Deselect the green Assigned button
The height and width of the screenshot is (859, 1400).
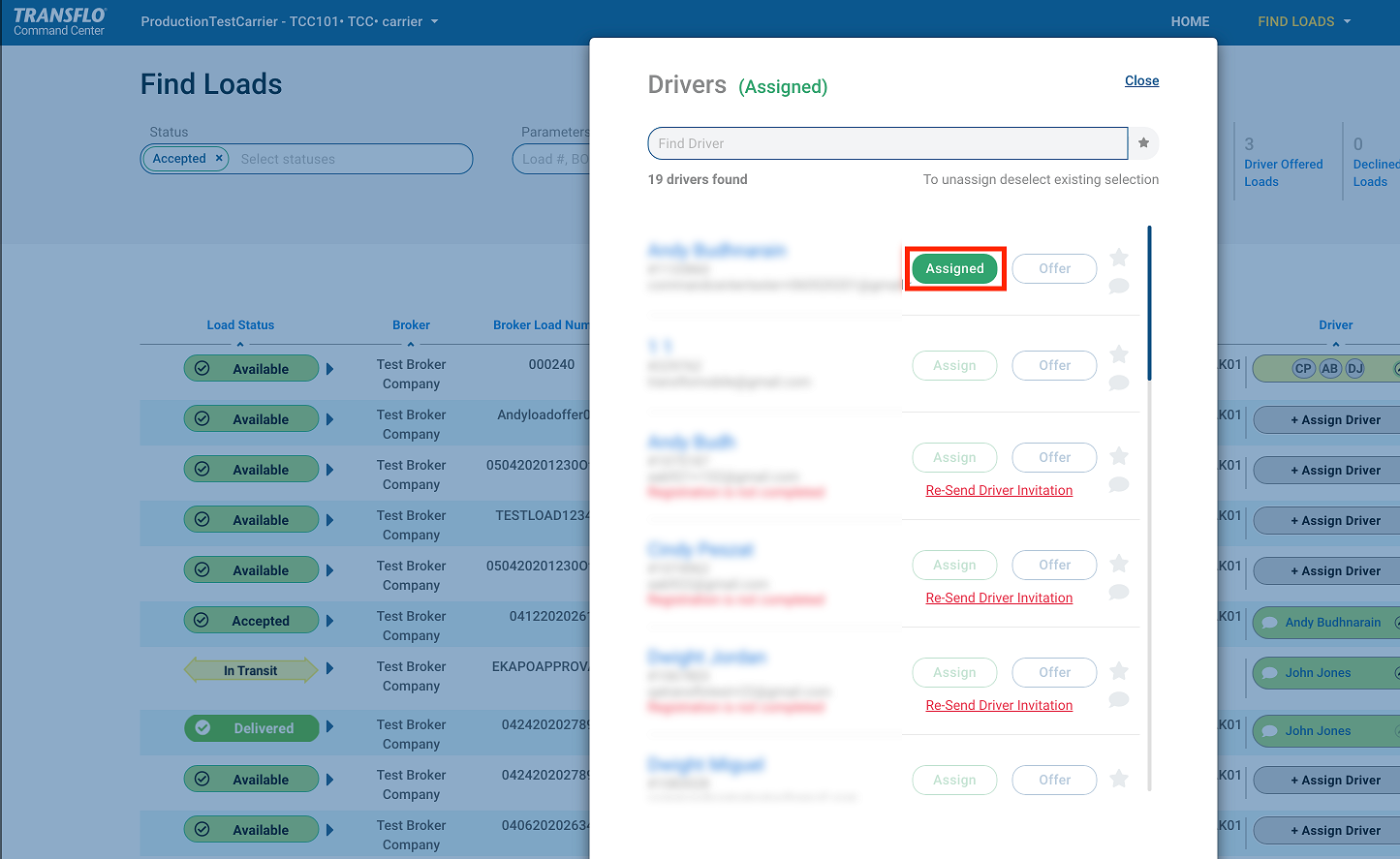click(x=954, y=269)
